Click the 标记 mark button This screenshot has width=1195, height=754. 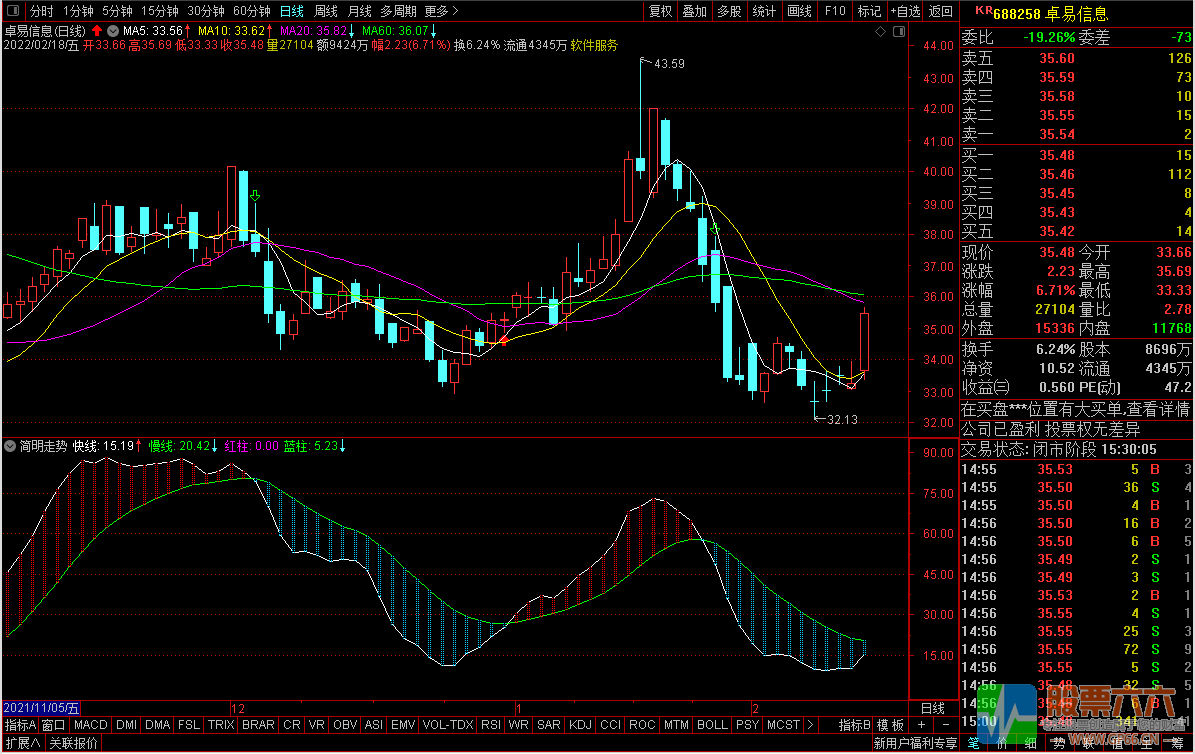870,11
